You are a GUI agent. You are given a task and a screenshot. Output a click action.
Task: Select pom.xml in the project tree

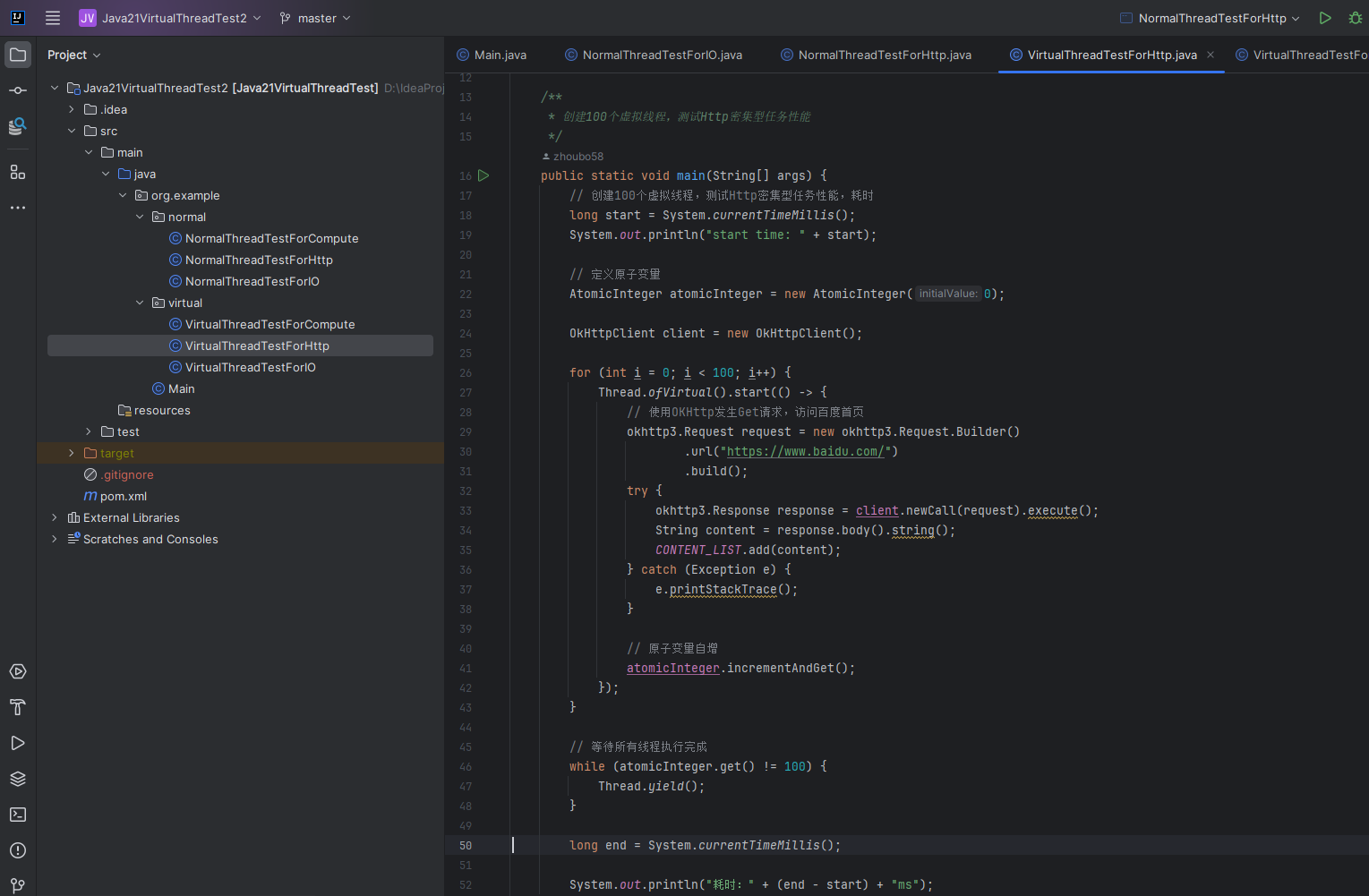(x=123, y=497)
